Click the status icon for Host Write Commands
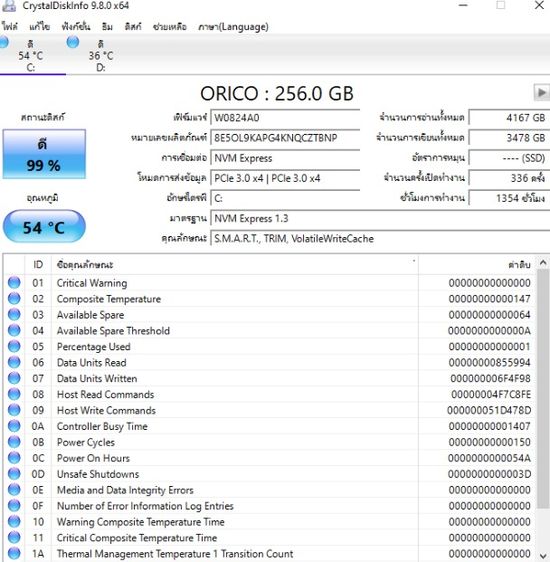The height and width of the screenshot is (562, 550). (14, 410)
